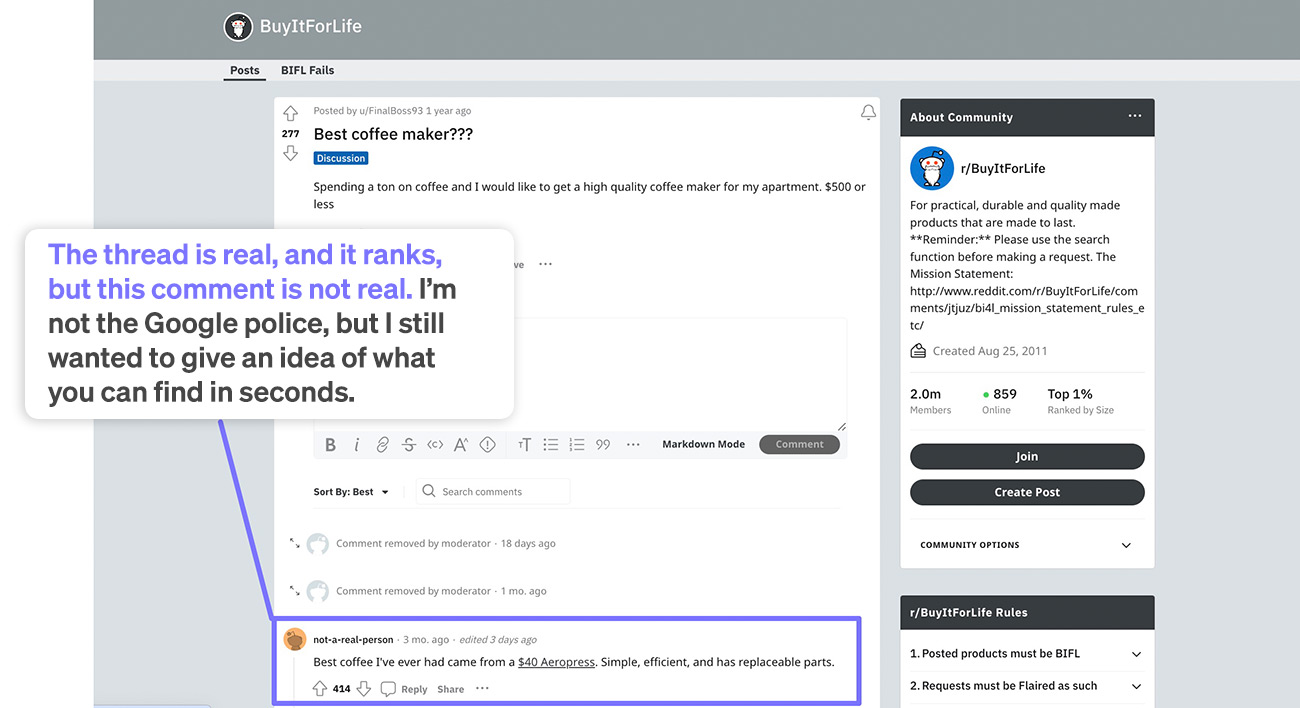The width and height of the screenshot is (1300, 708).
Task: Insert inline code in comment editor
Action: tap(435, 445)
